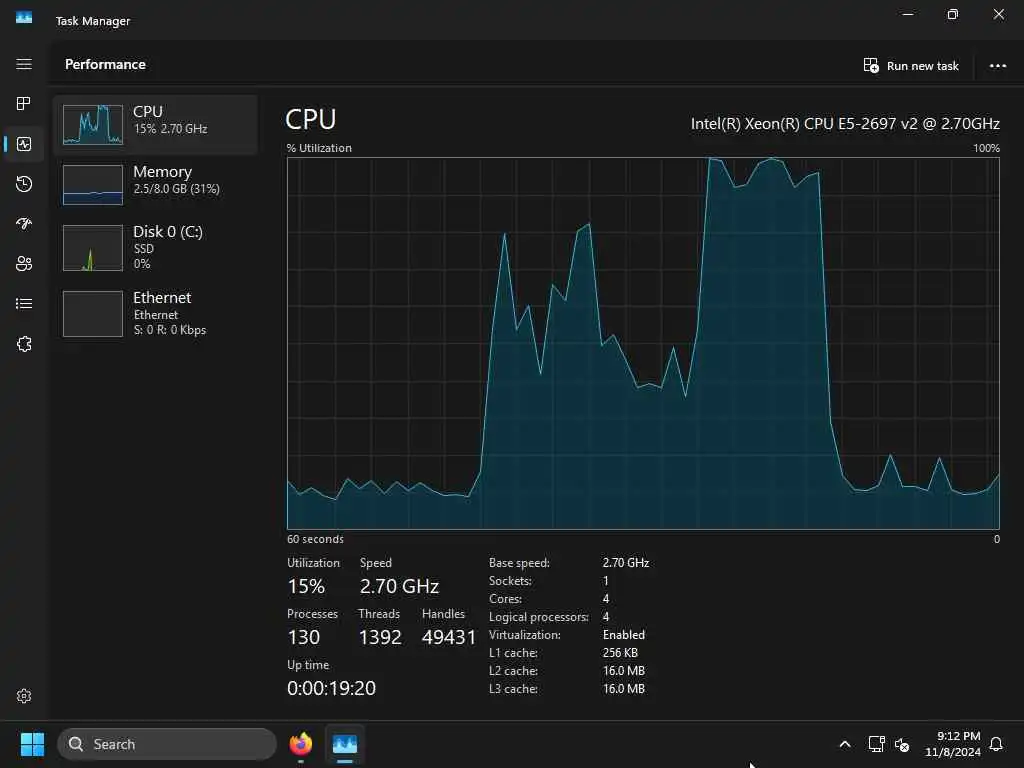Viewport: 1024px width, 768px height.
Task: Click the L1 cache 256 KB value
Action: coord(620,652)
